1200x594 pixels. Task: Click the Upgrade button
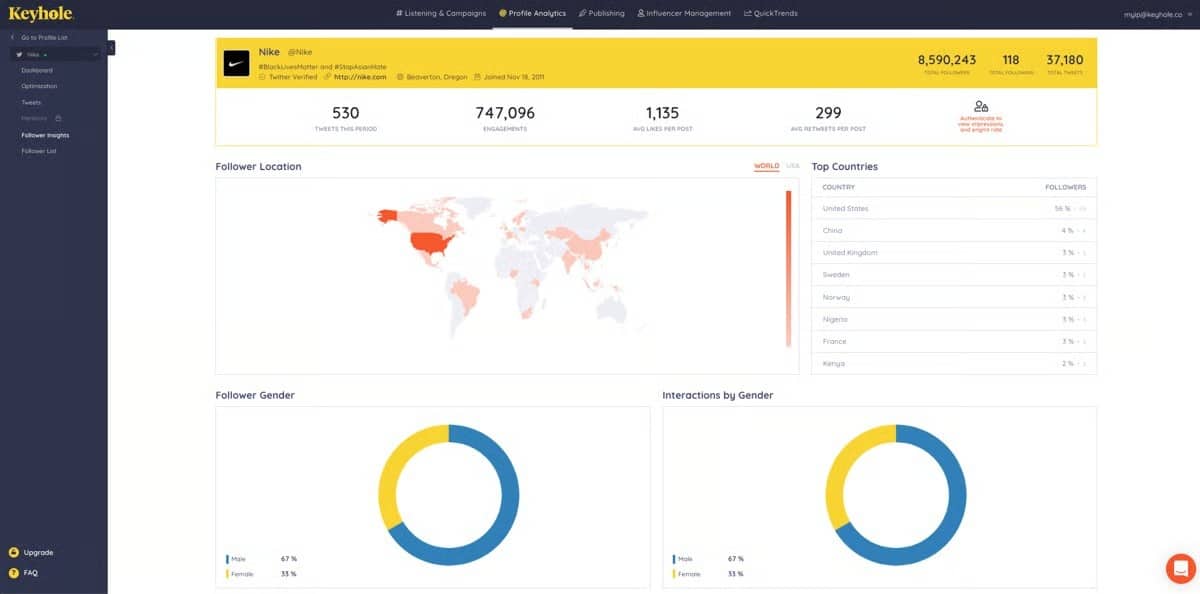(x=38, y=552)
